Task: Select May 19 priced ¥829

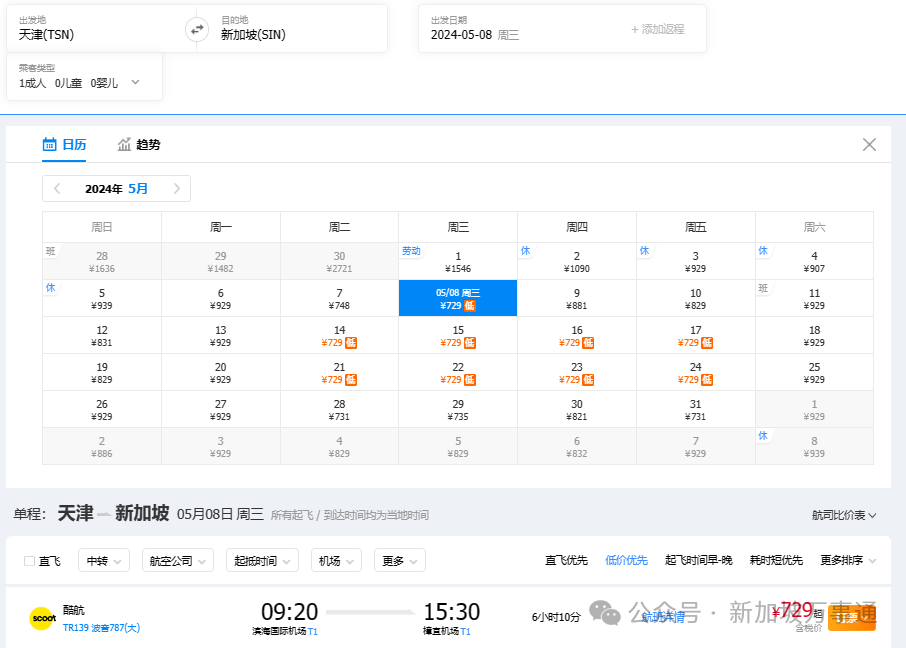Action: coord(102,372)
